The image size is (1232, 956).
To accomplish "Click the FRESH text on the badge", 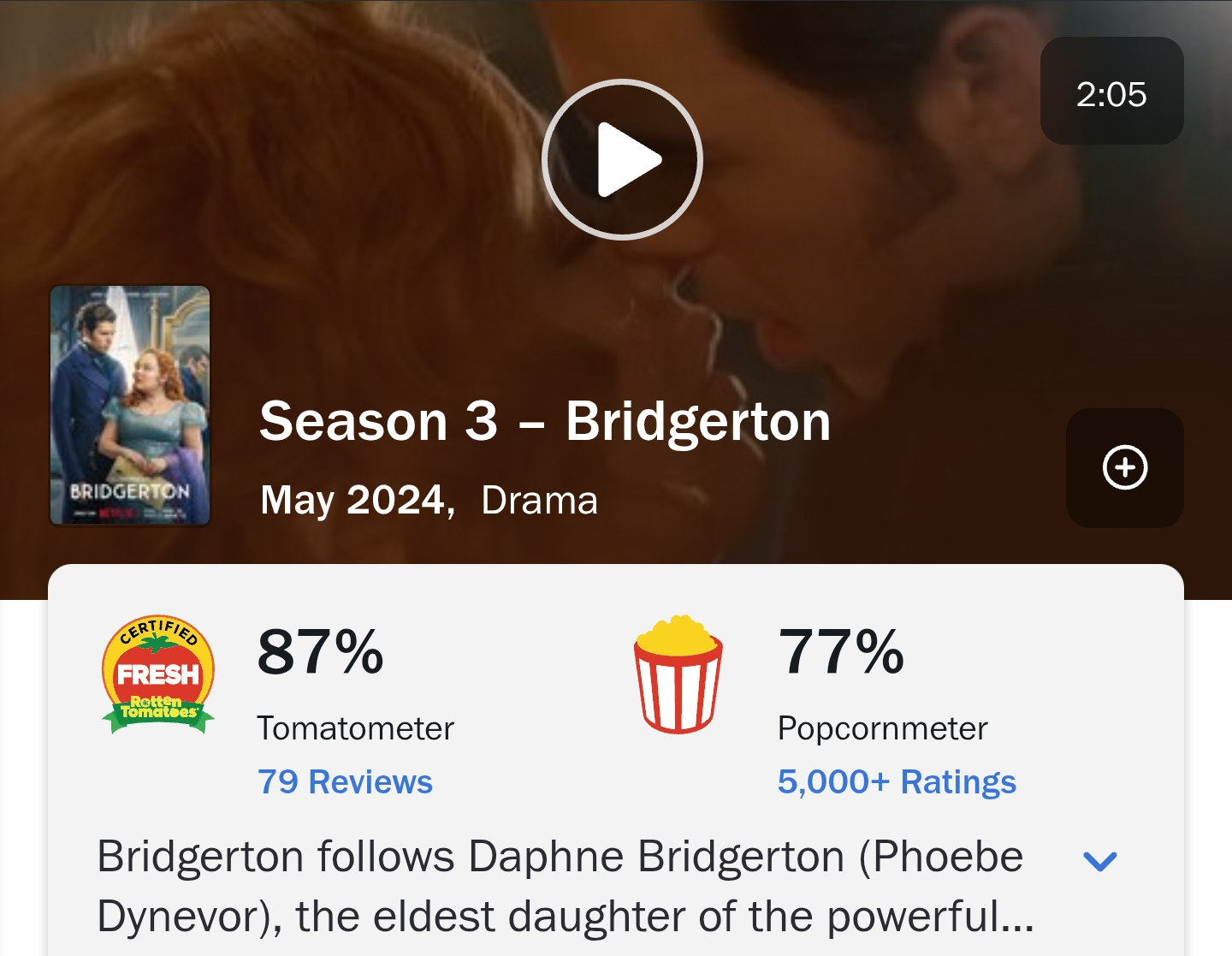I will coord(158,674).
